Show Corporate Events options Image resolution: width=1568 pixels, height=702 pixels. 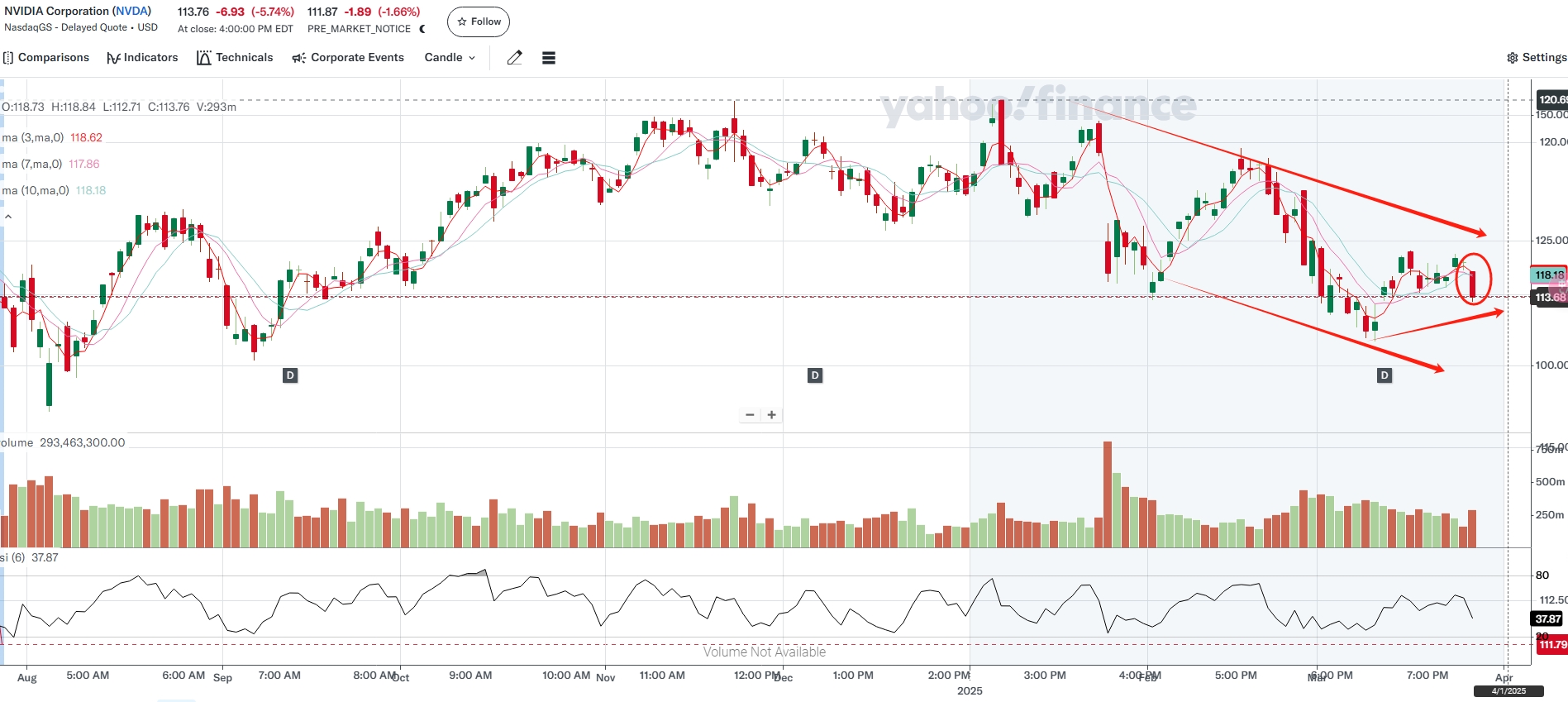(x=348, y=58)
